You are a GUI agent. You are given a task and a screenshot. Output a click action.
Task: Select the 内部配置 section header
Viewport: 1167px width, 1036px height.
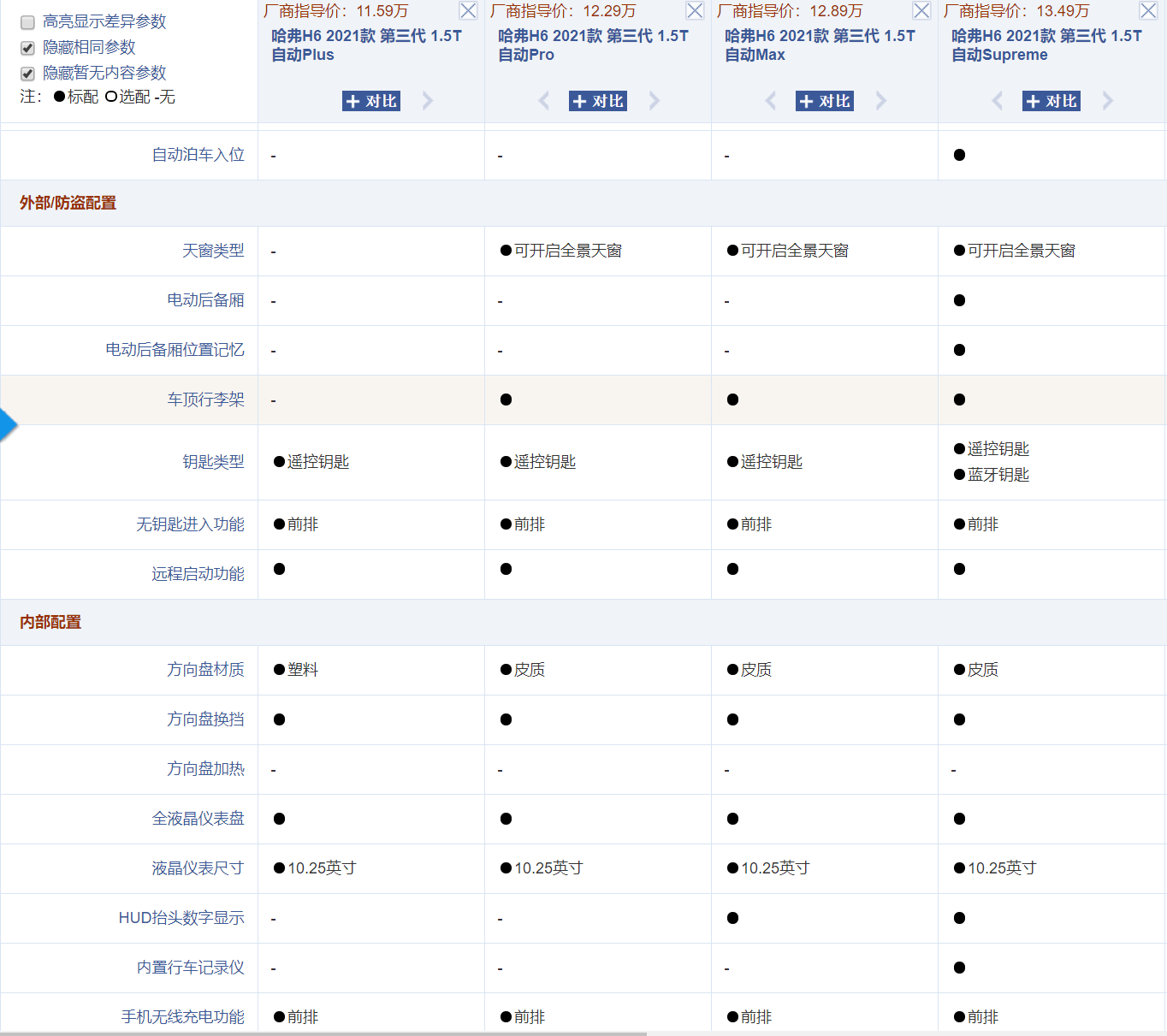click(x=49, y=622)
